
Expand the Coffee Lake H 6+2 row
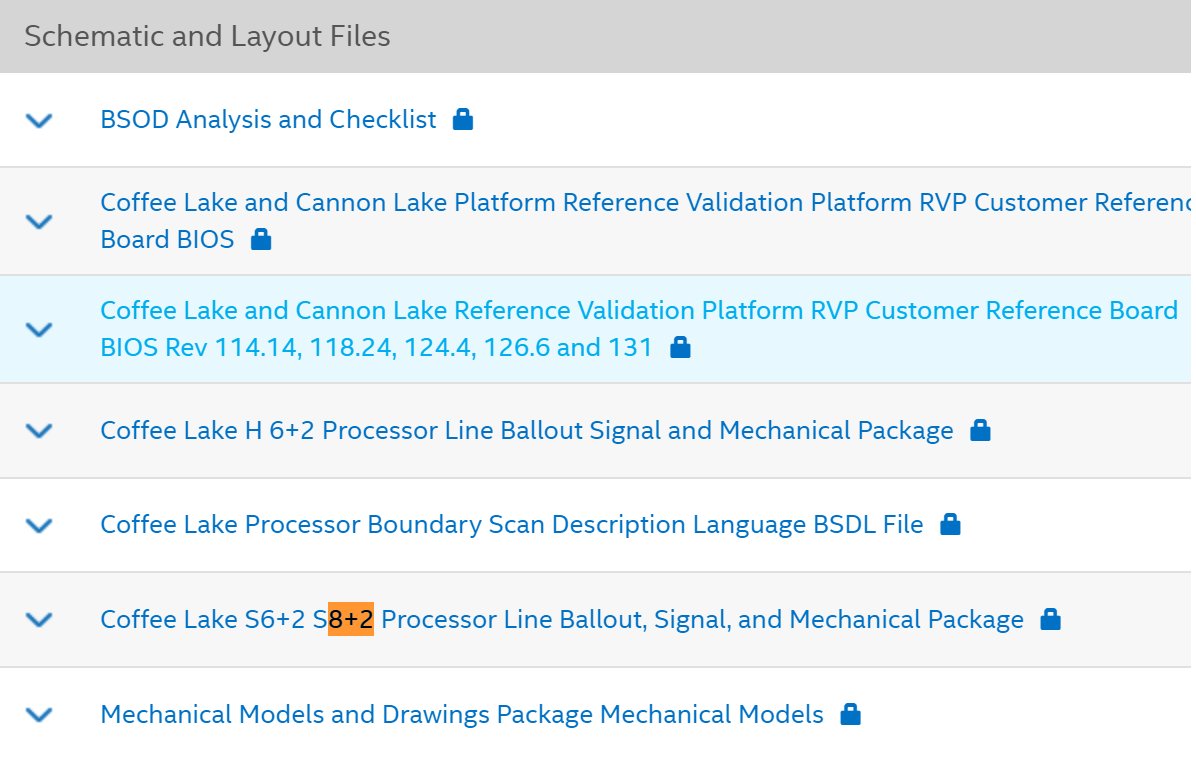[x=39, y=430]
